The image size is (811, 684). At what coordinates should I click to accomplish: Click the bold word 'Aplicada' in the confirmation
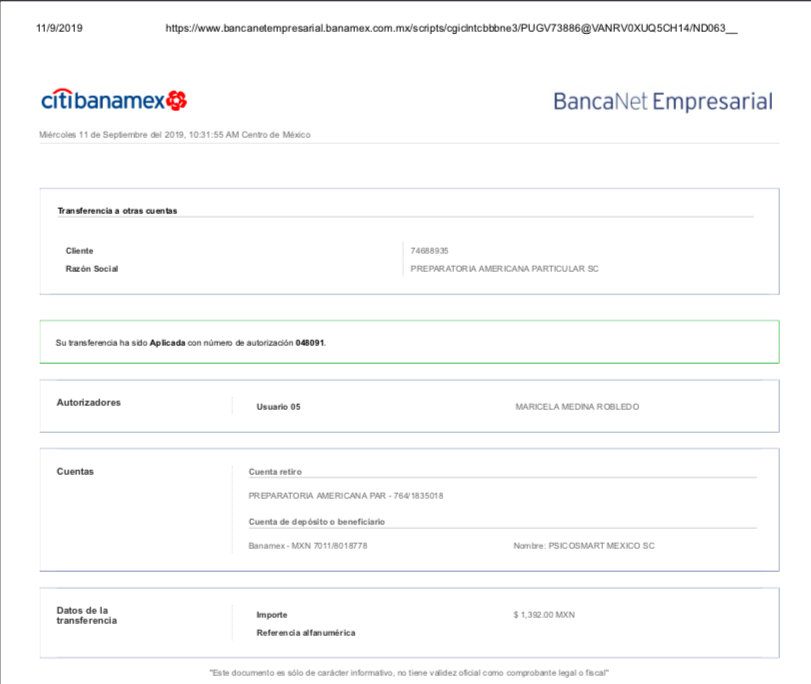(167, 343)
